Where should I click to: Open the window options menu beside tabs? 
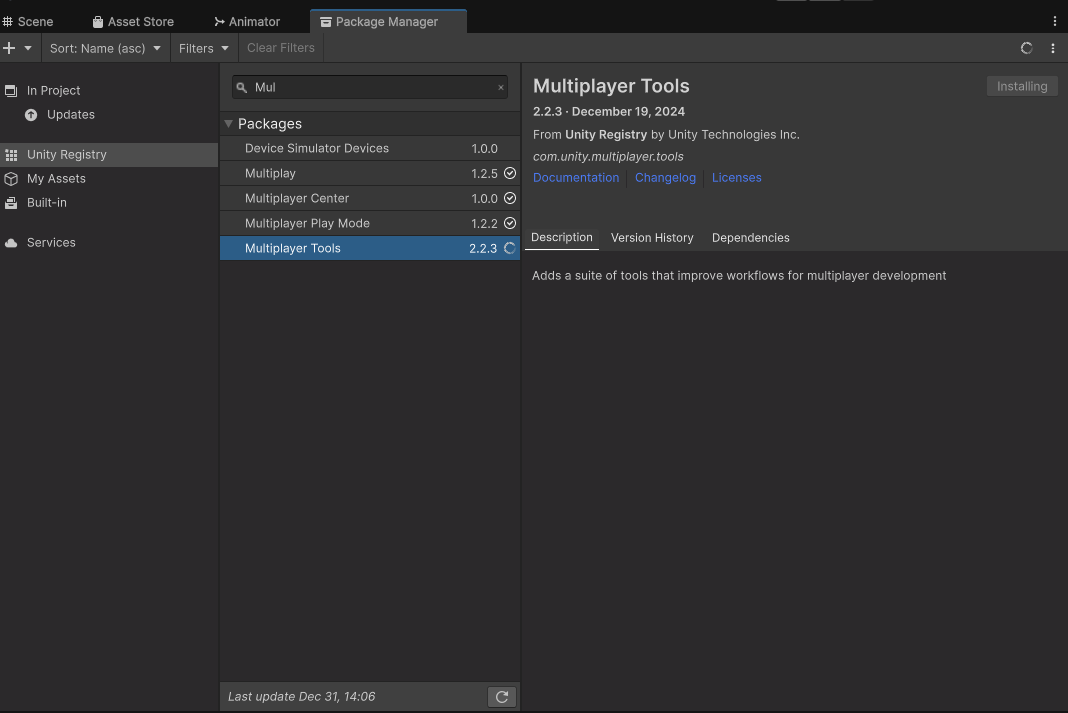[1054, 22]
